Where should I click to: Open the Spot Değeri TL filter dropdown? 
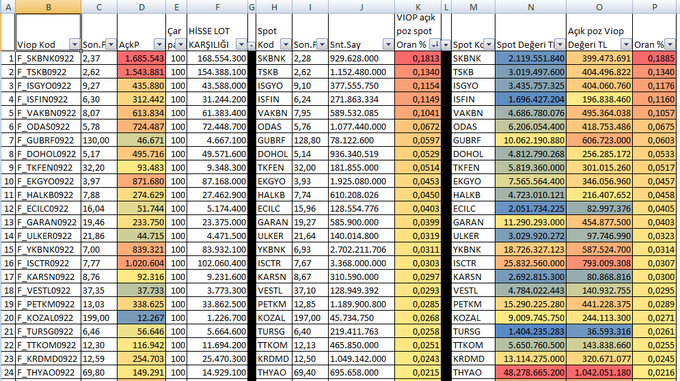(560, 45)
